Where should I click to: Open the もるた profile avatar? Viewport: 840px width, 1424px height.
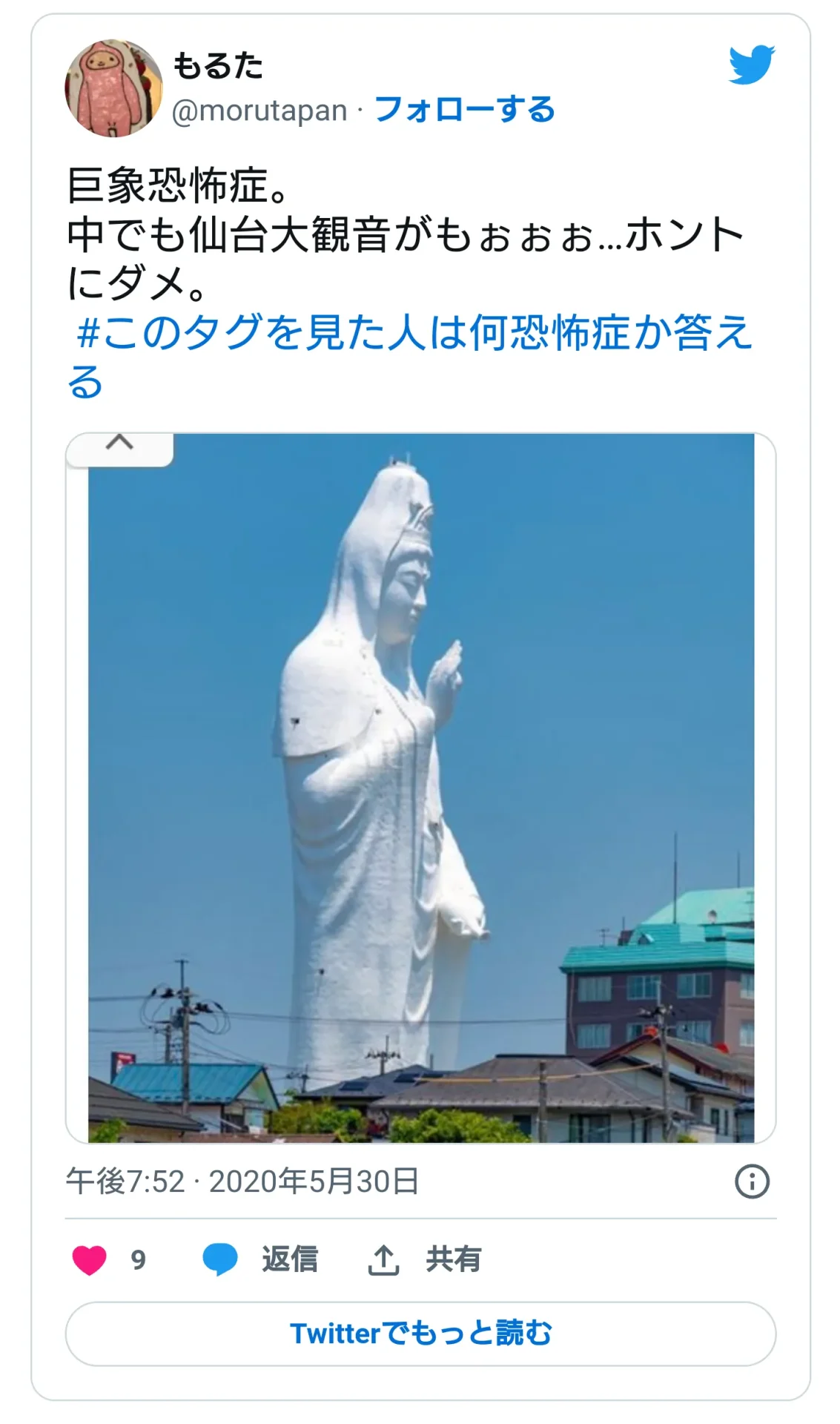coord(113,88)
